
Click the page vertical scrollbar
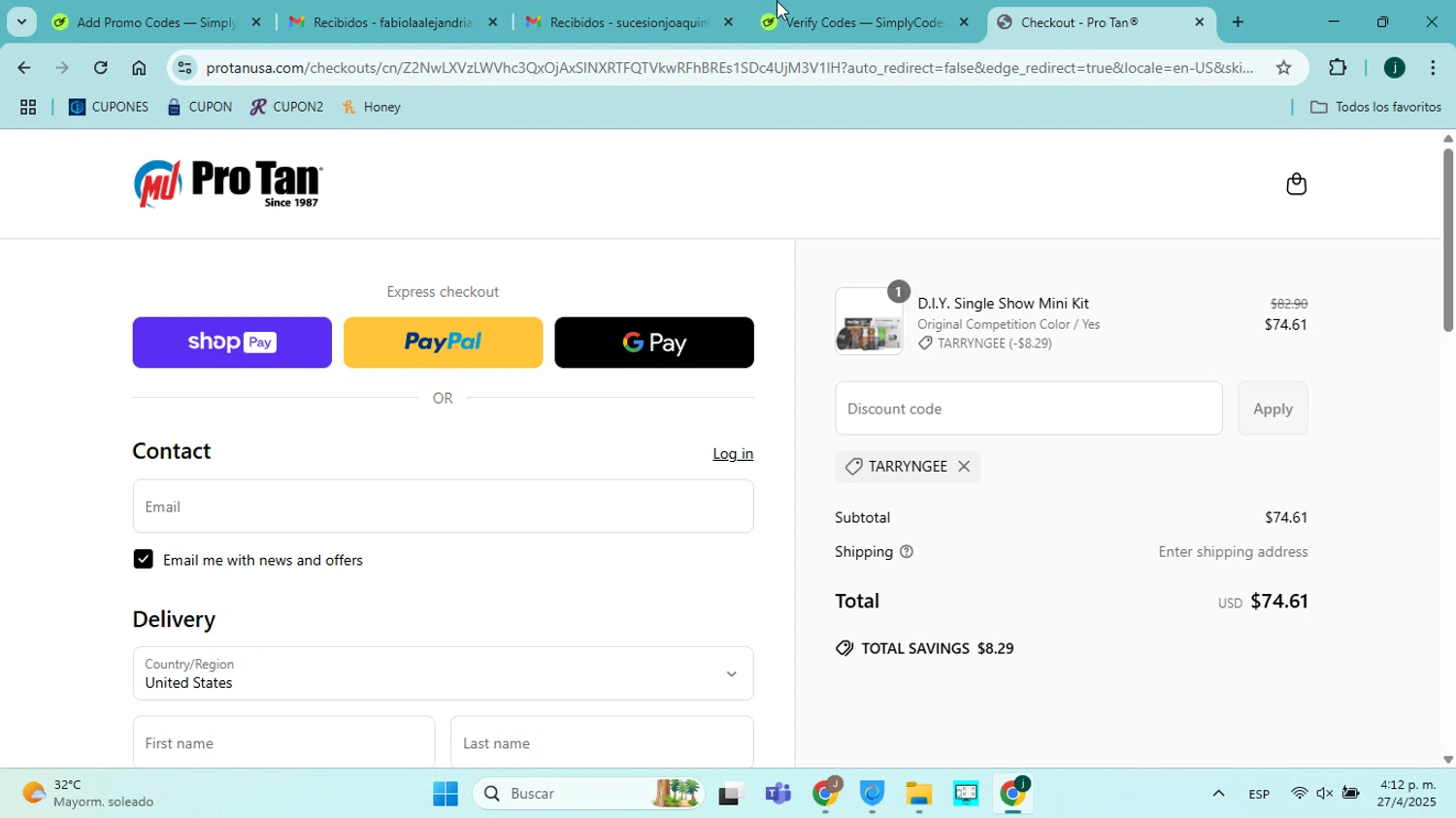point(1447,241)
